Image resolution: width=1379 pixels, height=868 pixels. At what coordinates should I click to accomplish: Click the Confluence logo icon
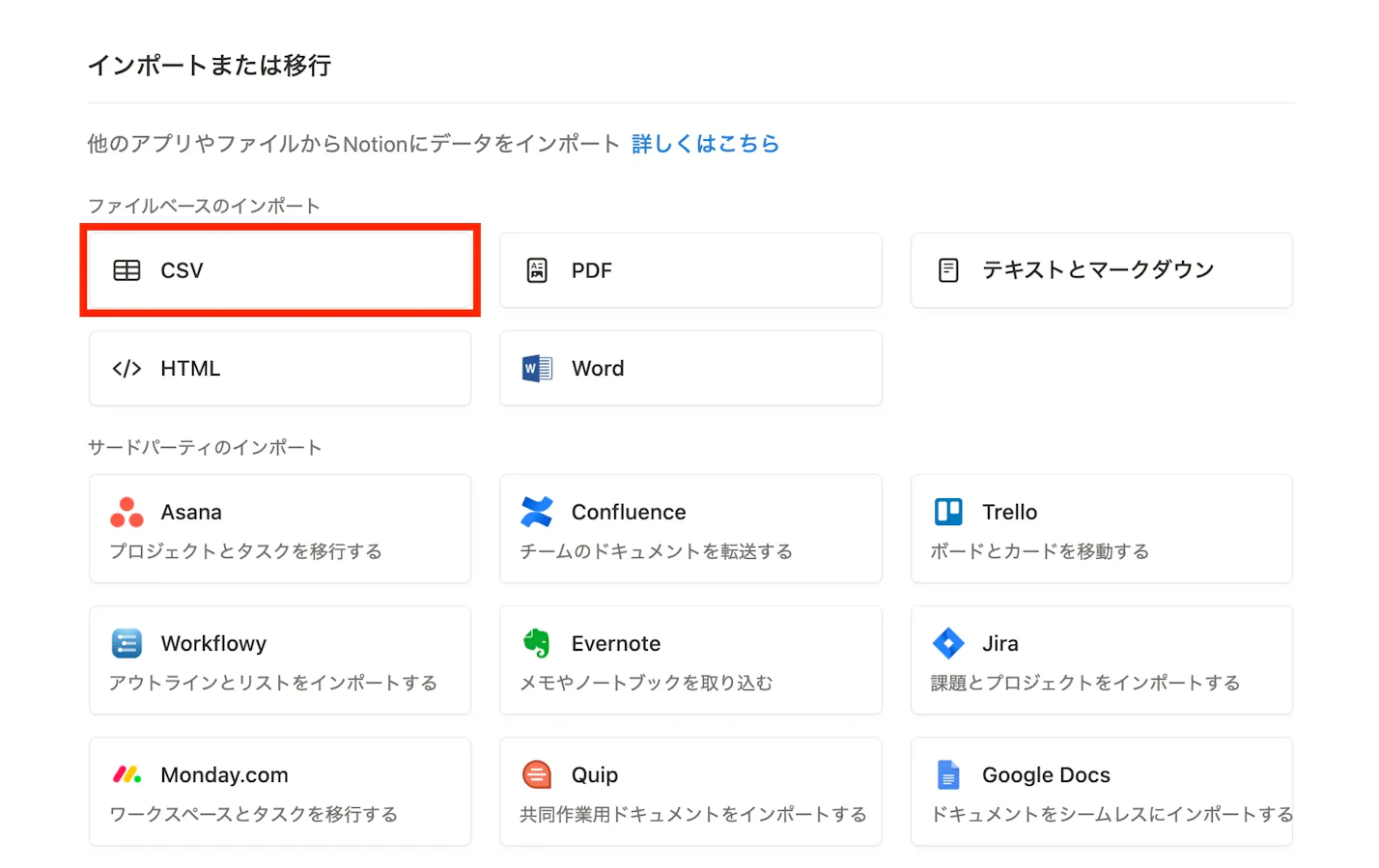537,512
